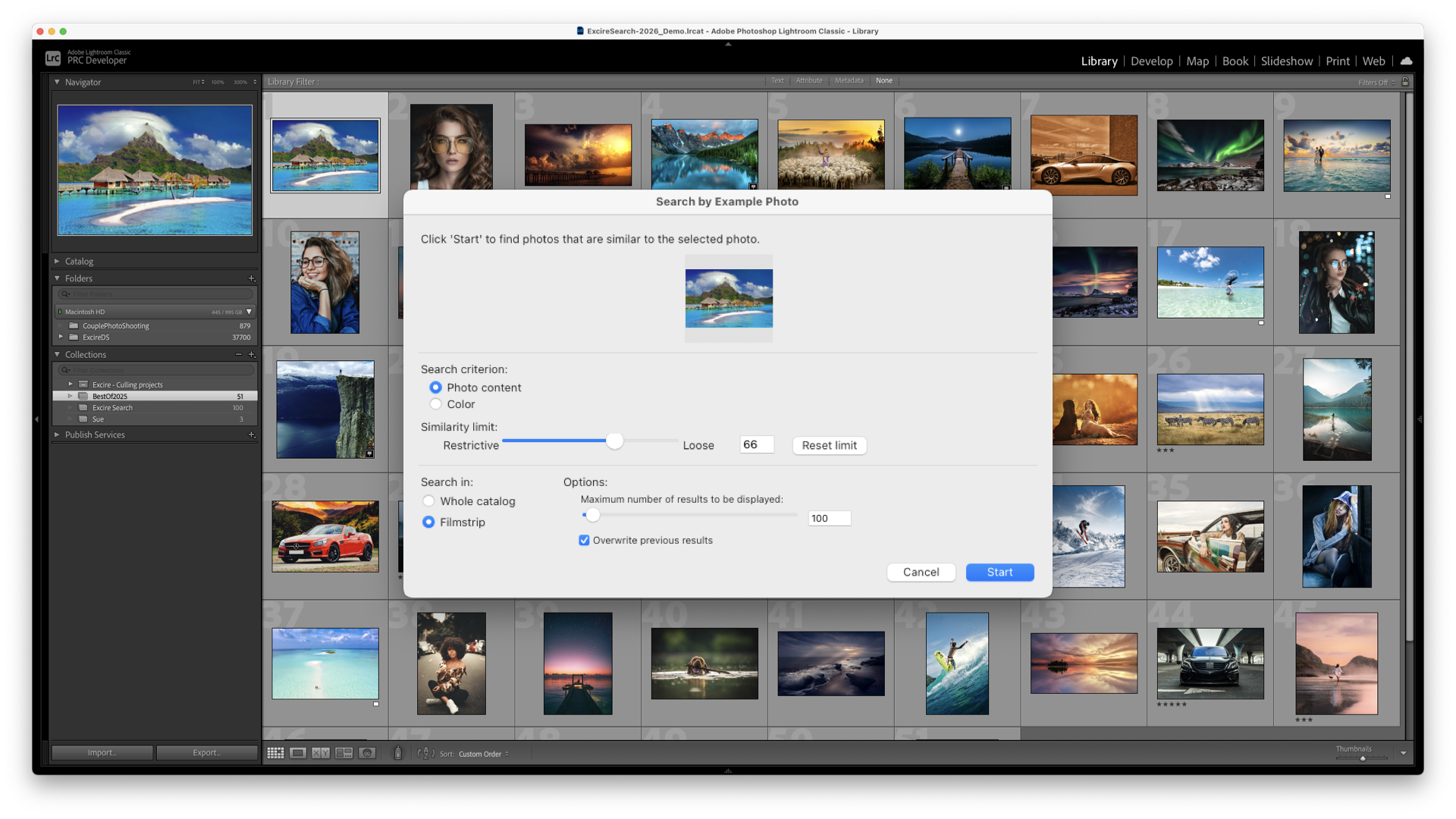Click the Reset limit button
Viewport: 1456px width, 819px height.
click(x=829, y=445)
